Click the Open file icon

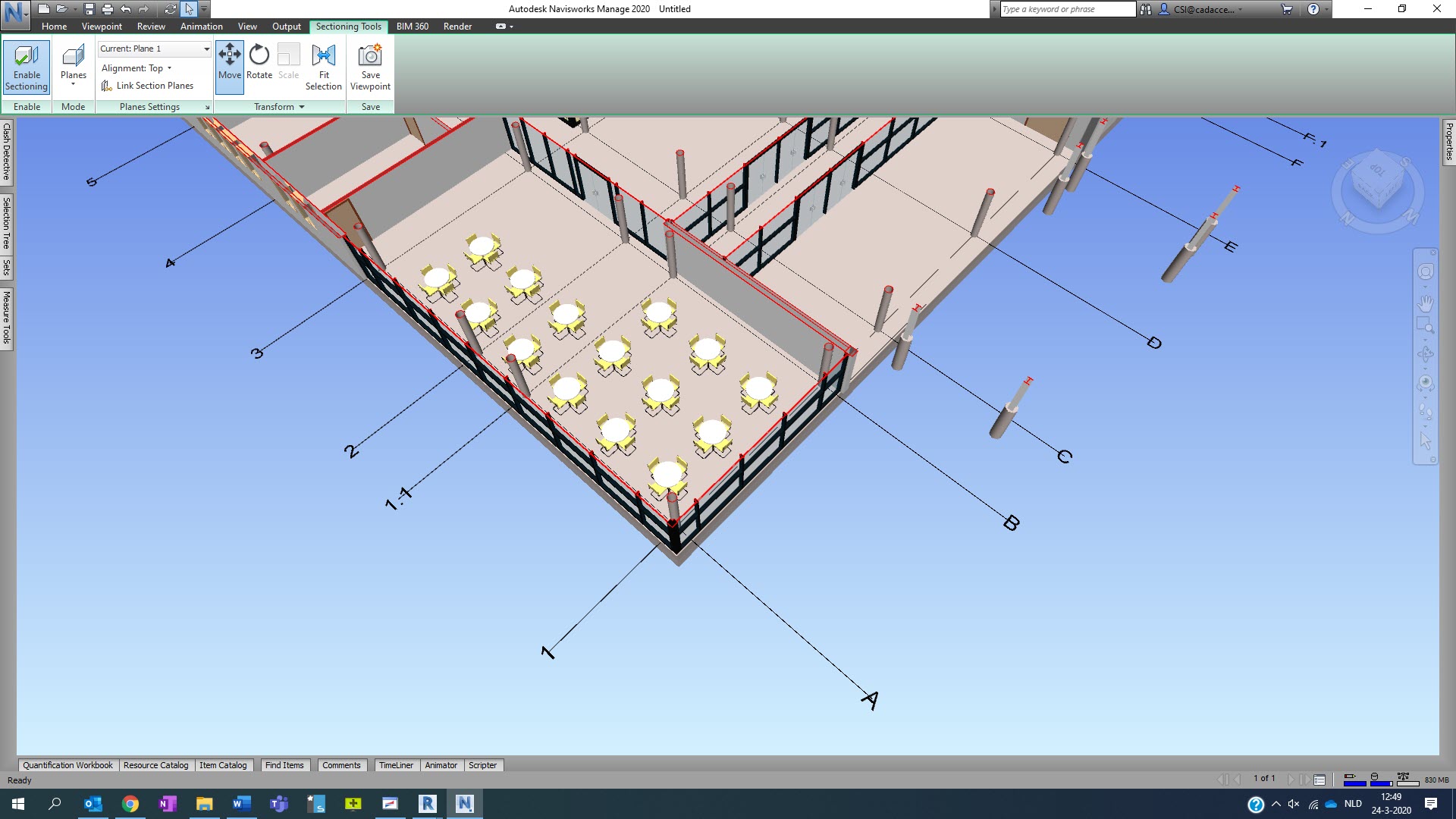point(61,9)
